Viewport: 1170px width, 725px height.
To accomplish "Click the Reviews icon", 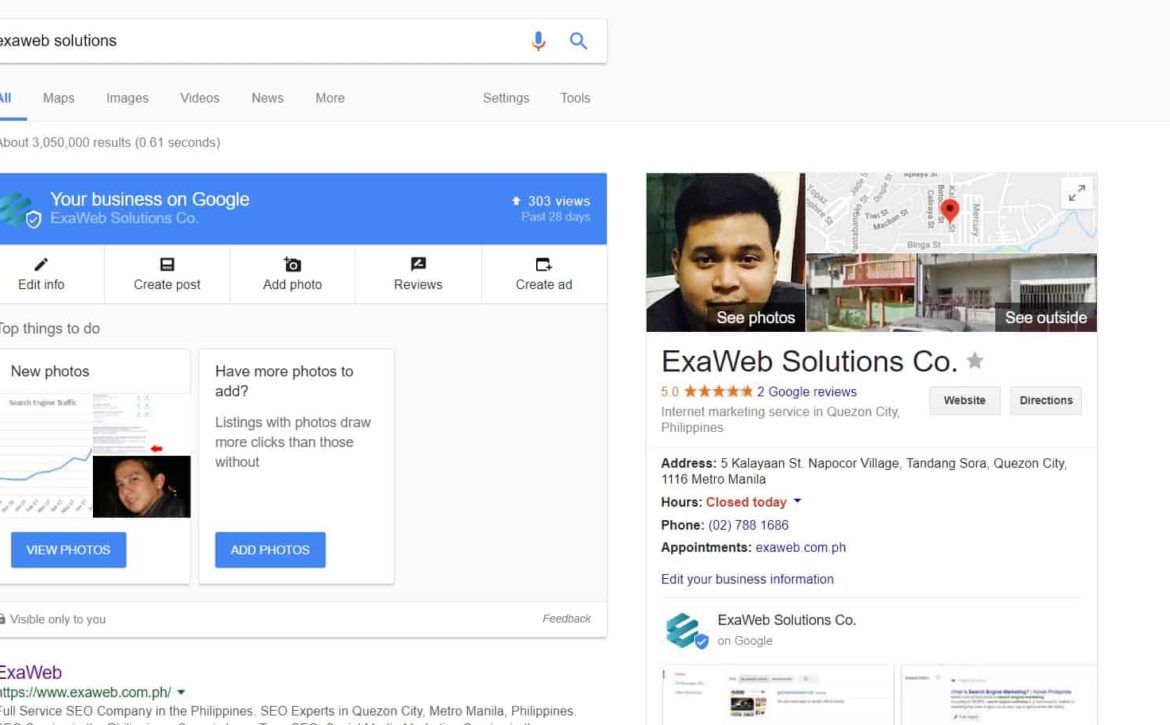I will pyautogui.click(x=418, y=264).
